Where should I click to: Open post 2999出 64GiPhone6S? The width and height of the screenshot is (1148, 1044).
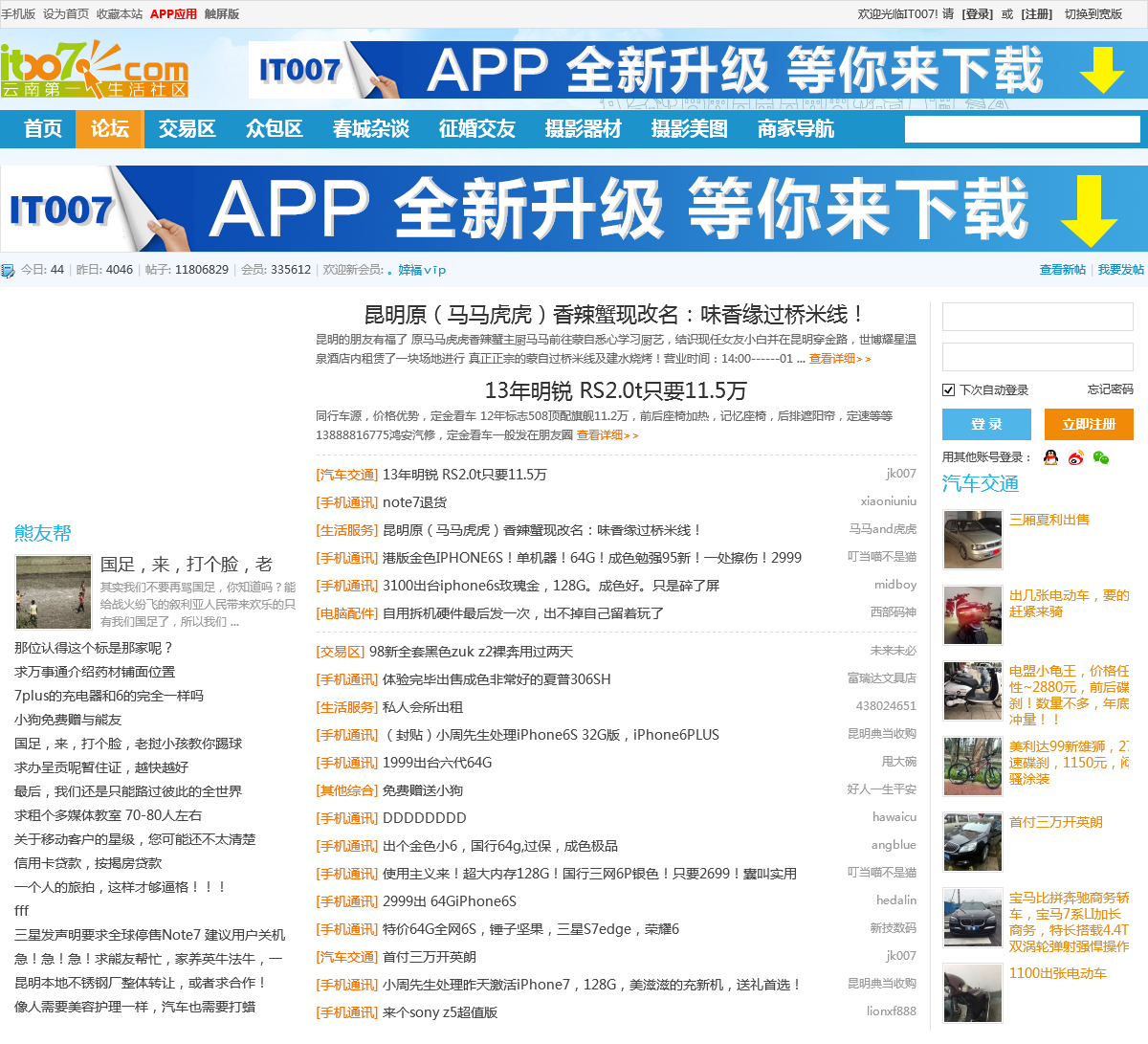click(450, 901)
